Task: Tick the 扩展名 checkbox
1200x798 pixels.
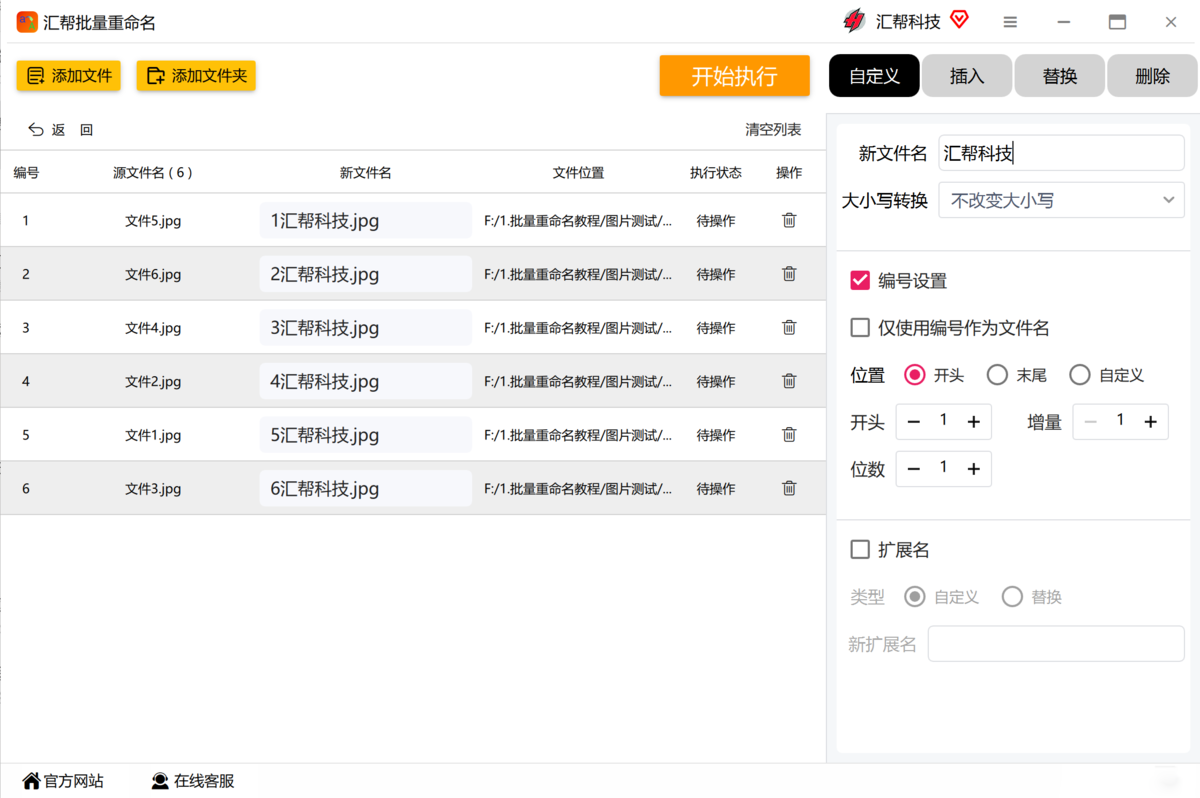Action: 860,550
